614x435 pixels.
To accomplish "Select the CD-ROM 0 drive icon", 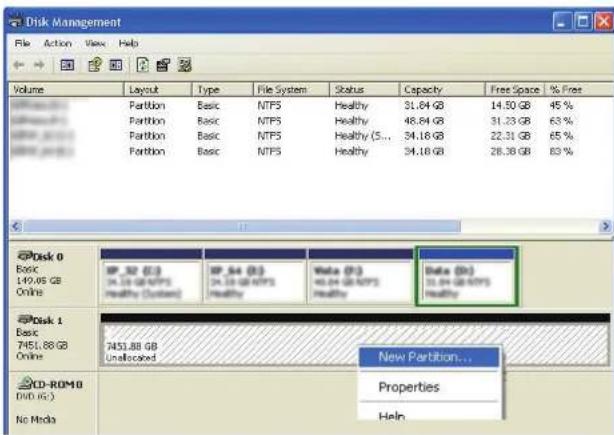I will pyautogui.click(x=25, y=383).
